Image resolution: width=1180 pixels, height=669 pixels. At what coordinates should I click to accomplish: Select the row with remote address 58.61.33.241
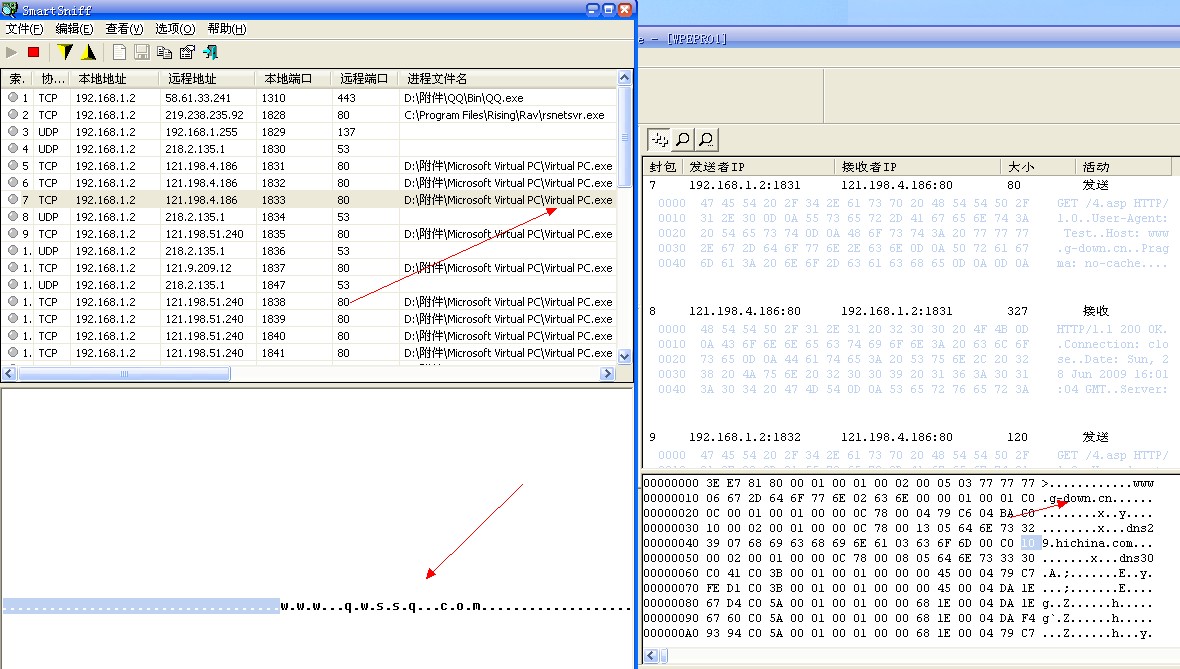[x=309, y=98]
